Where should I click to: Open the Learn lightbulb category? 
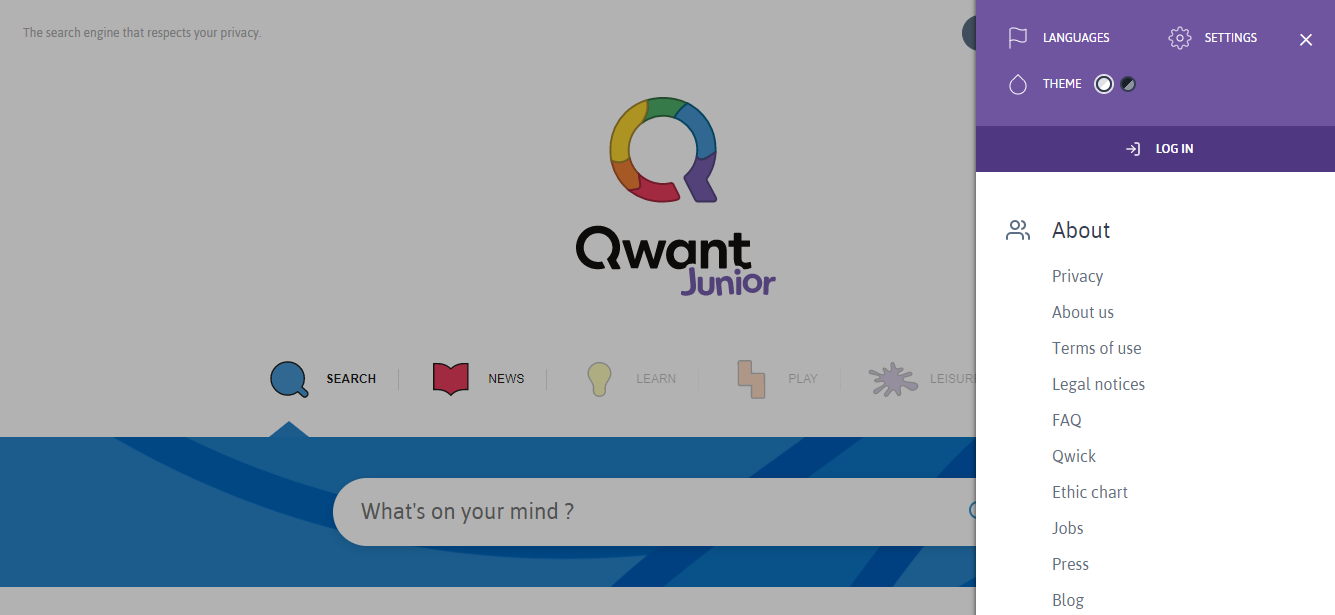click(599, 379)
